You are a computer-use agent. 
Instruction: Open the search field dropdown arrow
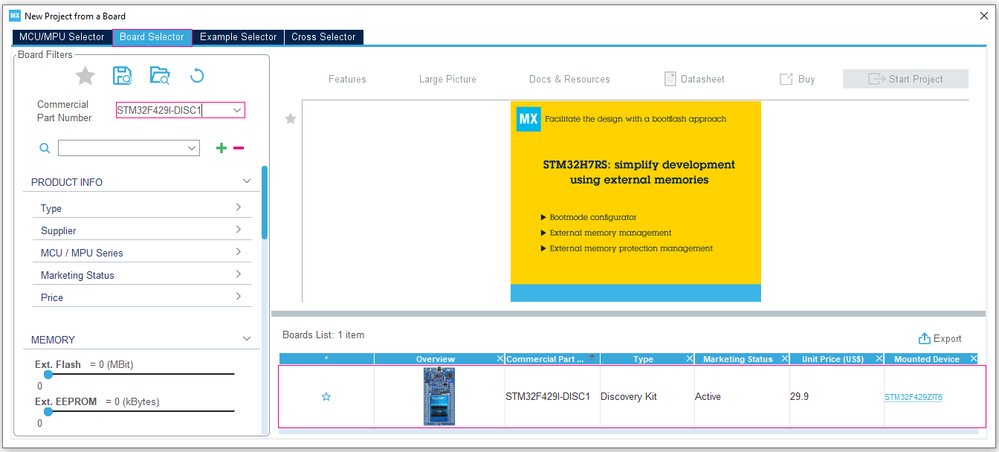coord(192,148)
